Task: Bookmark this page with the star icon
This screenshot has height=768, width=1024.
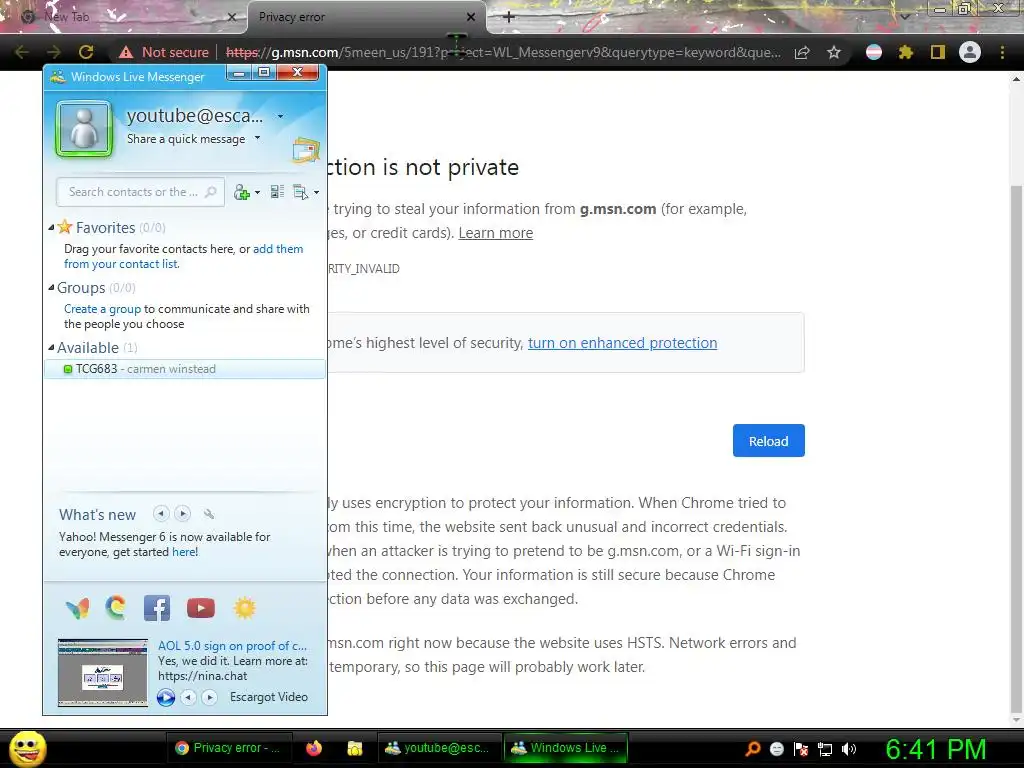Action: [834, 52]
